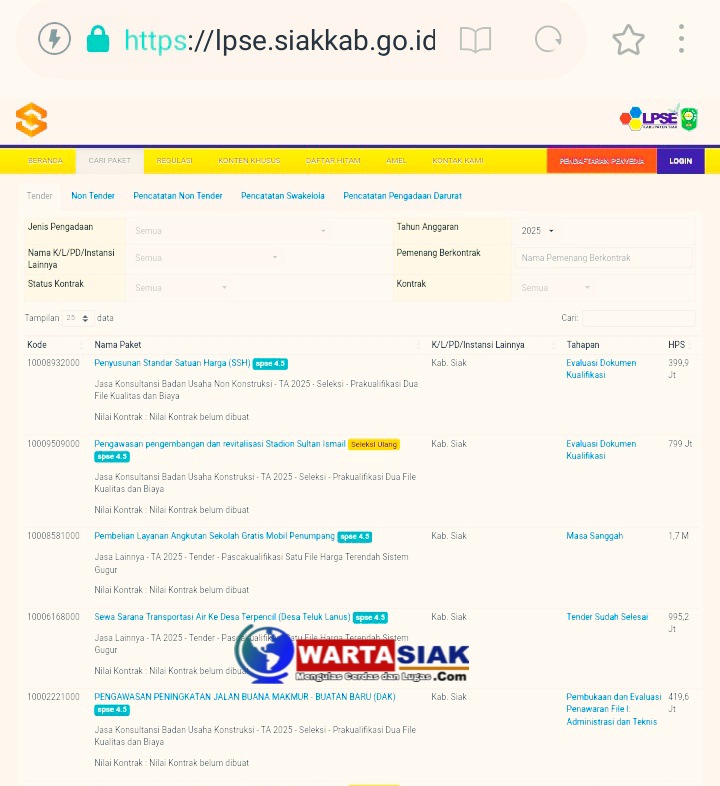Open reader mode with the book icon

[475, 40]
